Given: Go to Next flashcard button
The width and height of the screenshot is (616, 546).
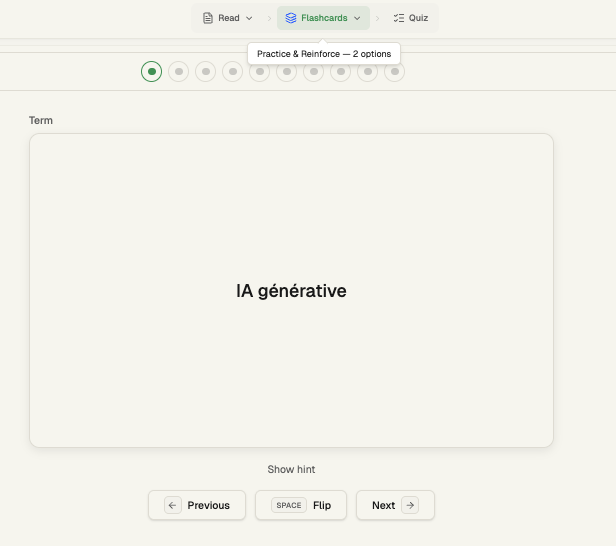Looking at the screenshot, I should pyautogui.click(x=395, y=505).
